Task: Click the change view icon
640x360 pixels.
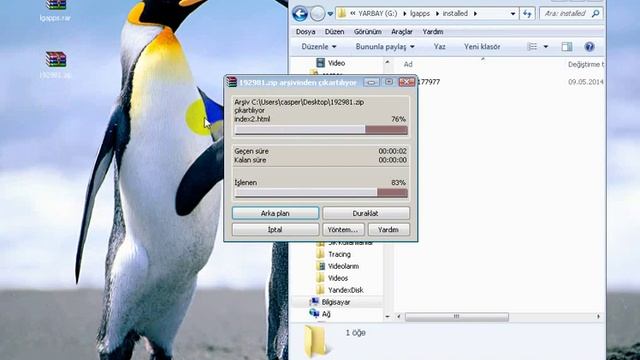Action: (532, 47)
